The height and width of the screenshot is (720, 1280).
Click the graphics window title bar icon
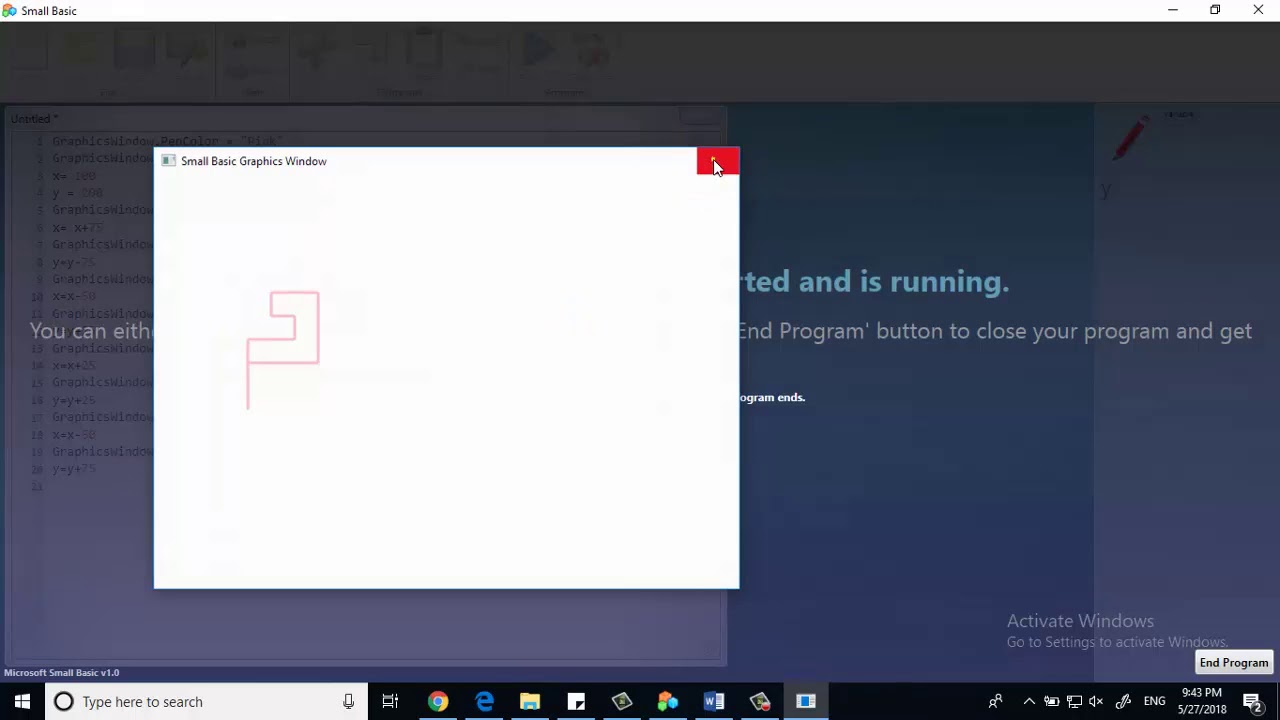point(168,161)
